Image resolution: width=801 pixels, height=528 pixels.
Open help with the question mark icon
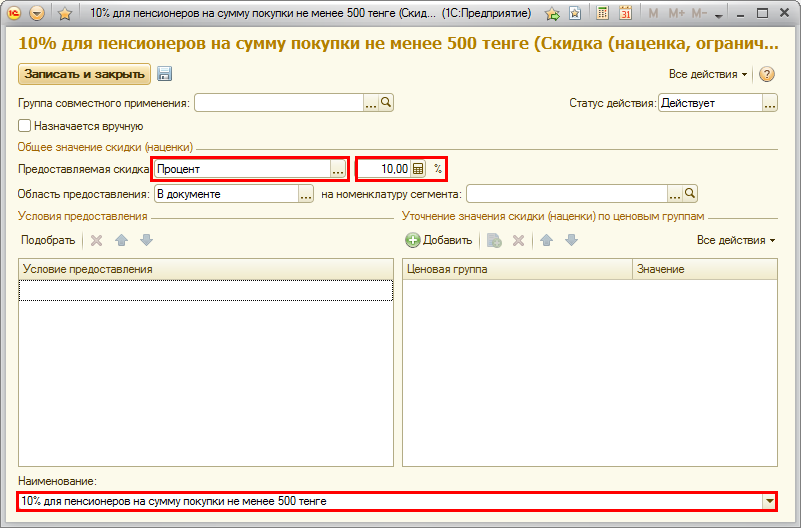pos(767,74)
